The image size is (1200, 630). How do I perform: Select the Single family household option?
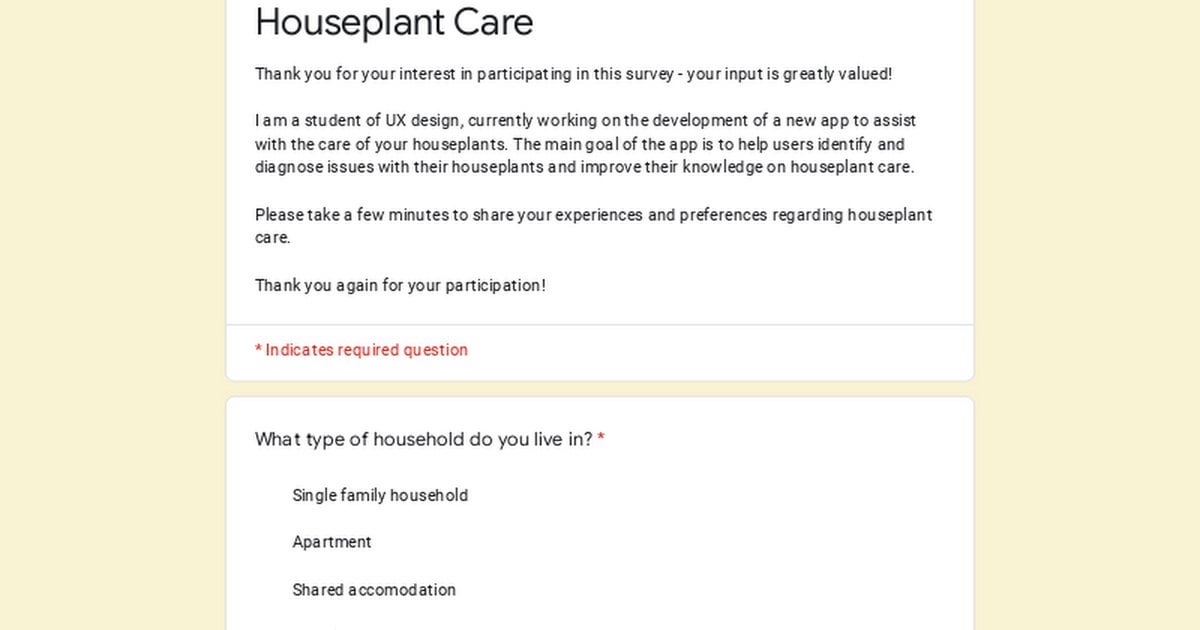click(x=380, y=495)
